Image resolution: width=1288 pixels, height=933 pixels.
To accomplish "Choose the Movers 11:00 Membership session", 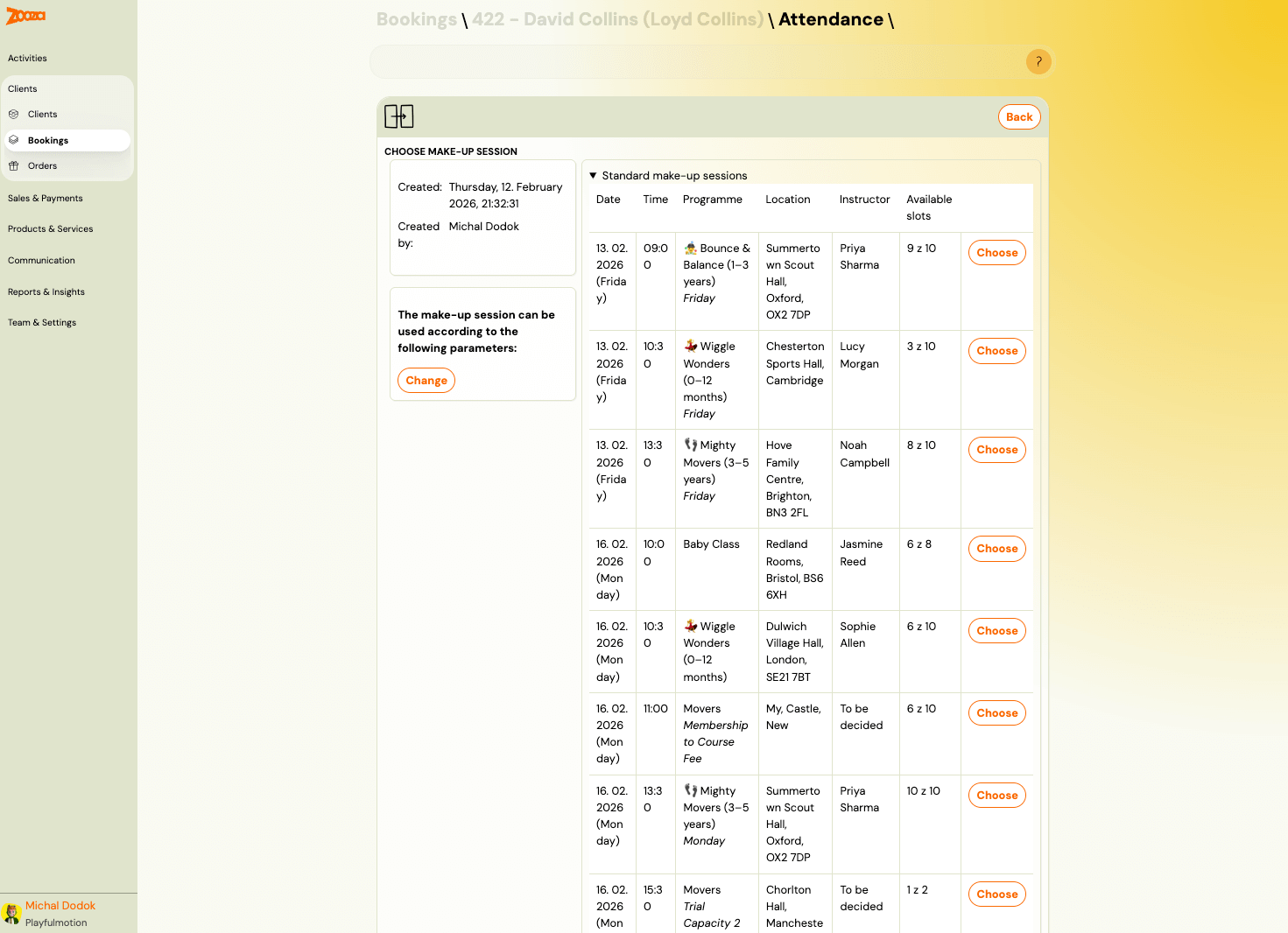I will [x=997, y=713].
